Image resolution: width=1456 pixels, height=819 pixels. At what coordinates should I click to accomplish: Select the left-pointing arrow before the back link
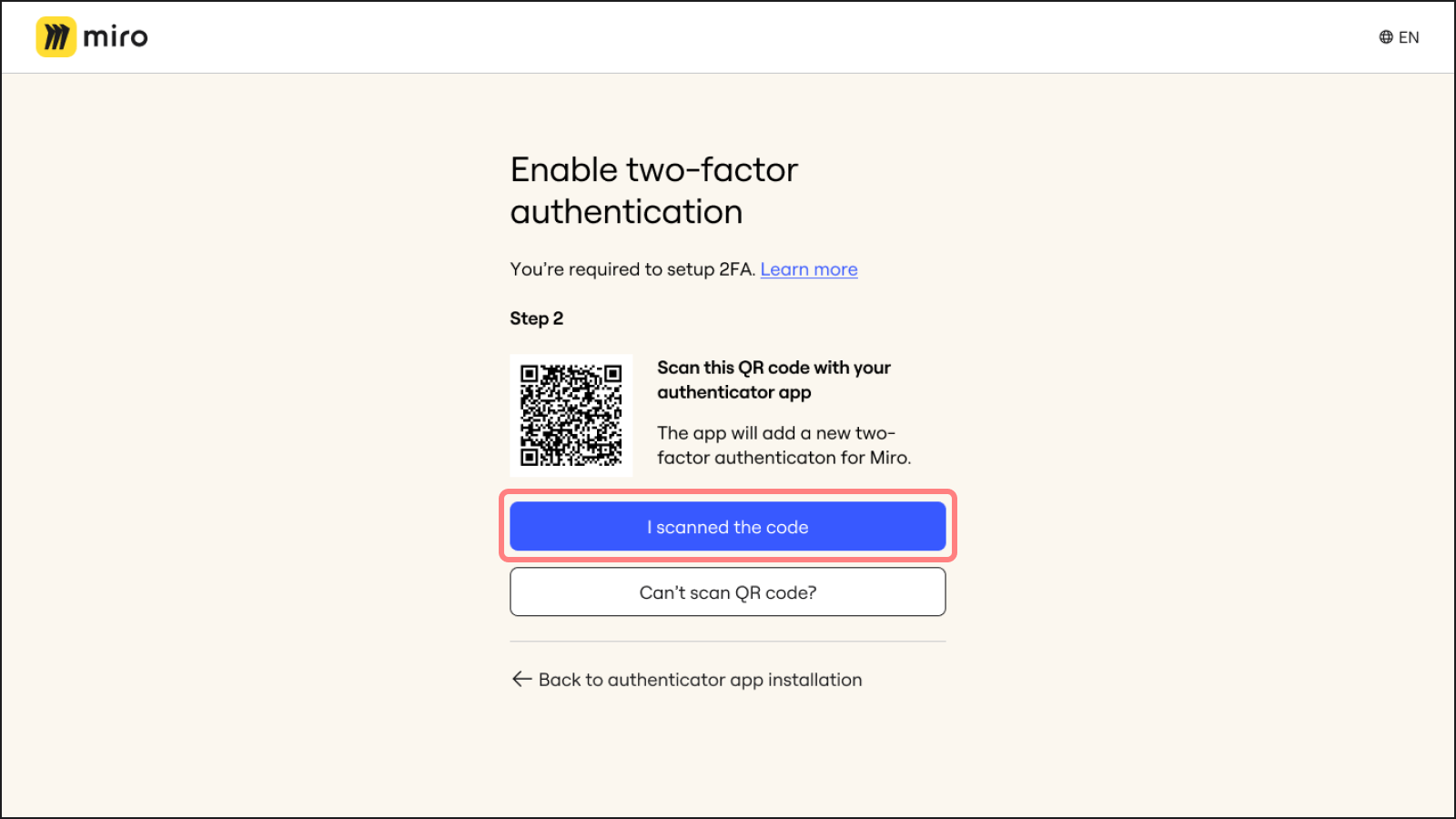pos(520,679)
